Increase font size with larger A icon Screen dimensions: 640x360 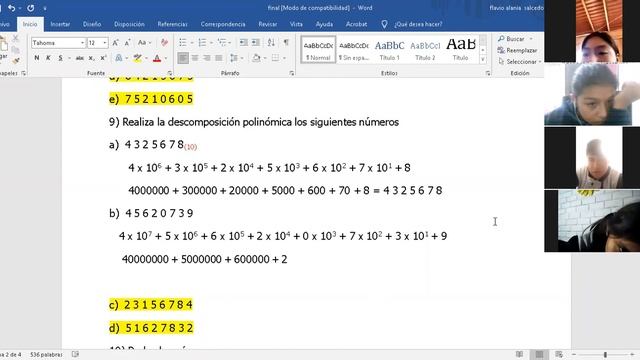116,43
